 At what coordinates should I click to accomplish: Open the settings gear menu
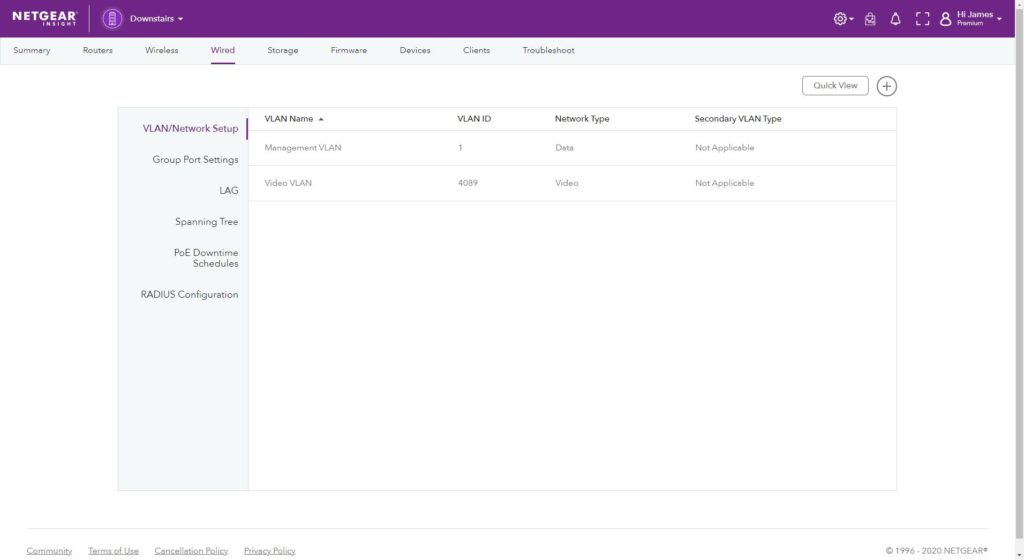(x=841, y=19)
